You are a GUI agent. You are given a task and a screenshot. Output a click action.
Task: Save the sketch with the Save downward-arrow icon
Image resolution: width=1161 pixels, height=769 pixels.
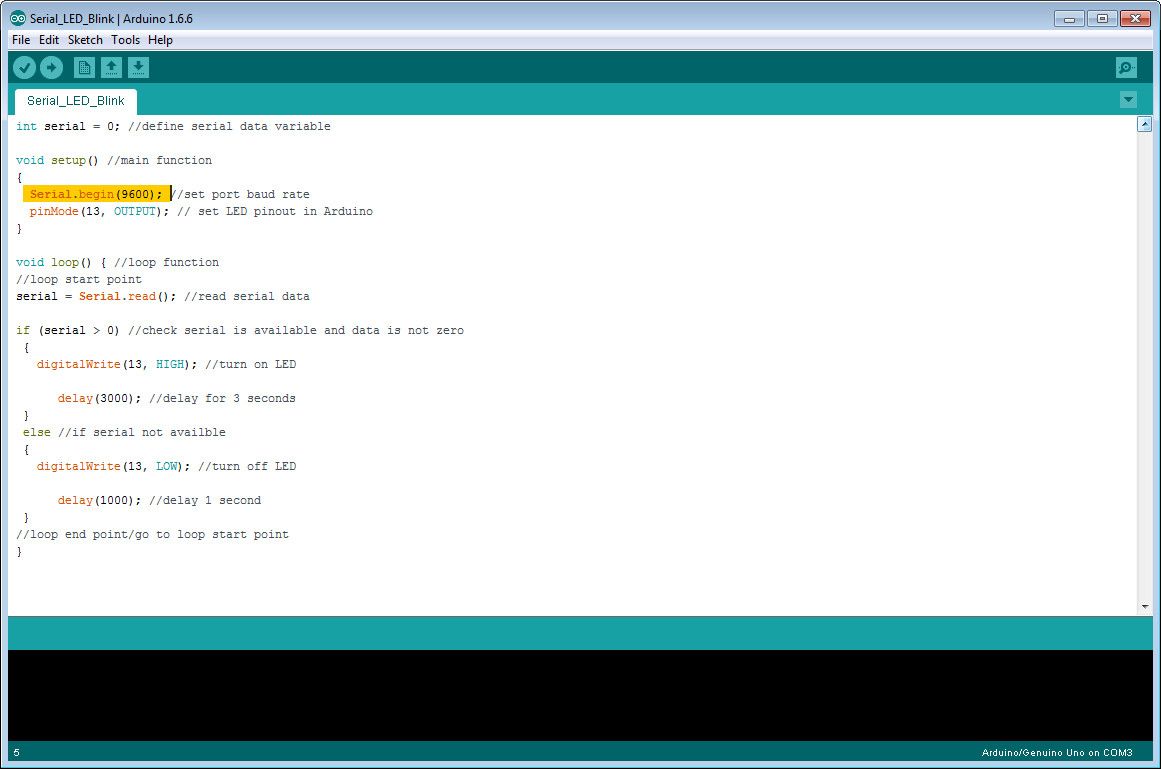[138, 67]
